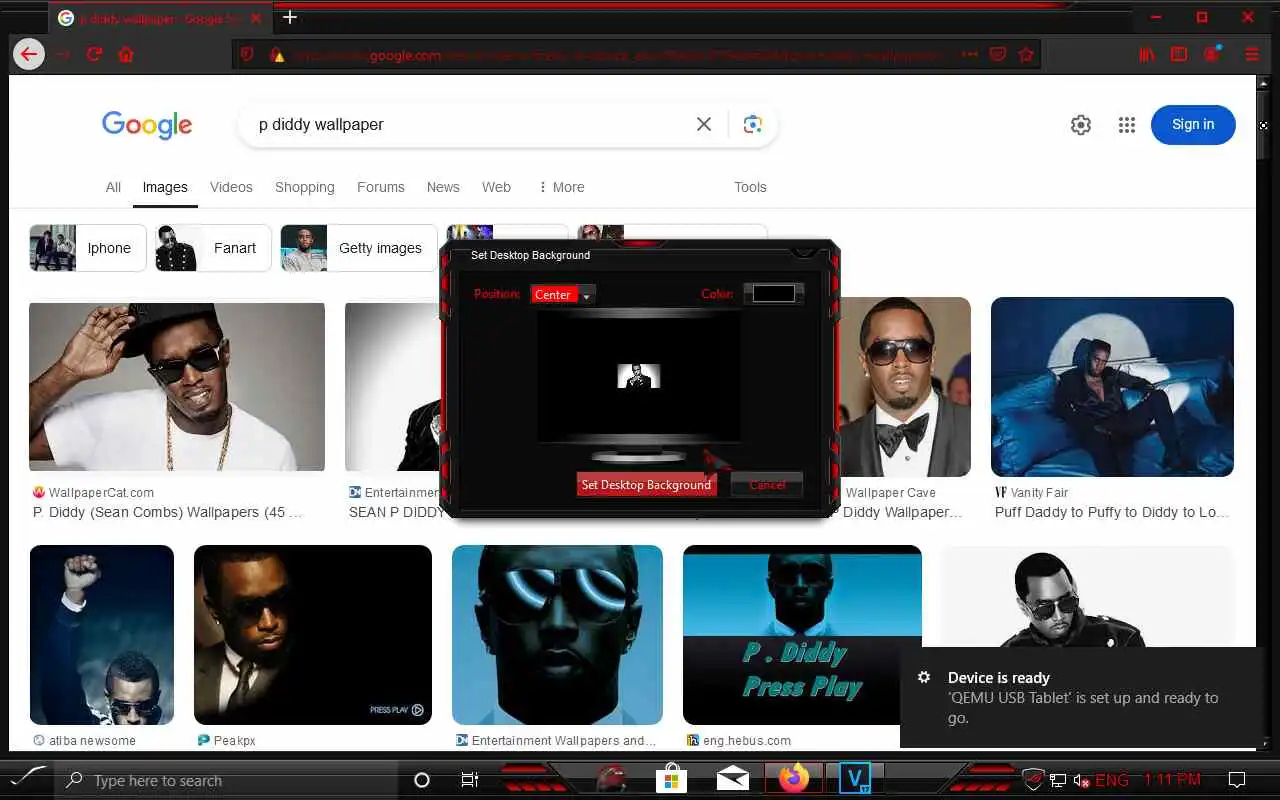Open the News tab
The image size is (1280, 800).
click(x=443, y=187)
